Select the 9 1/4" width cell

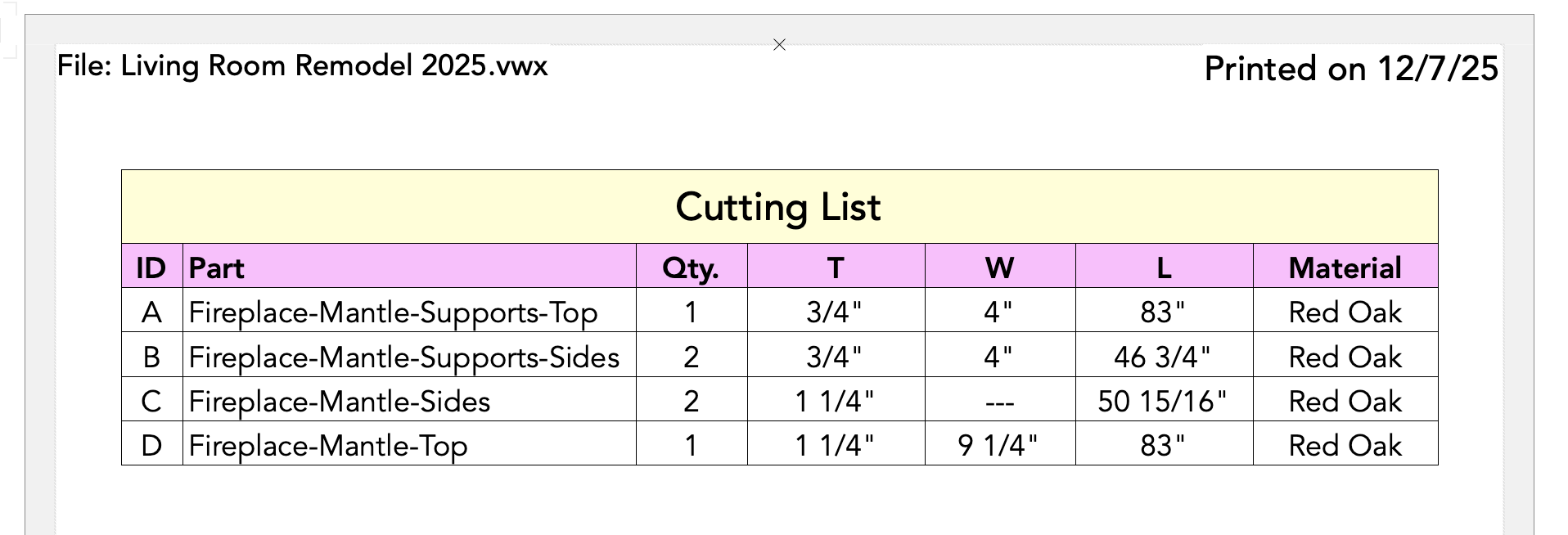(x=998, y=446)
